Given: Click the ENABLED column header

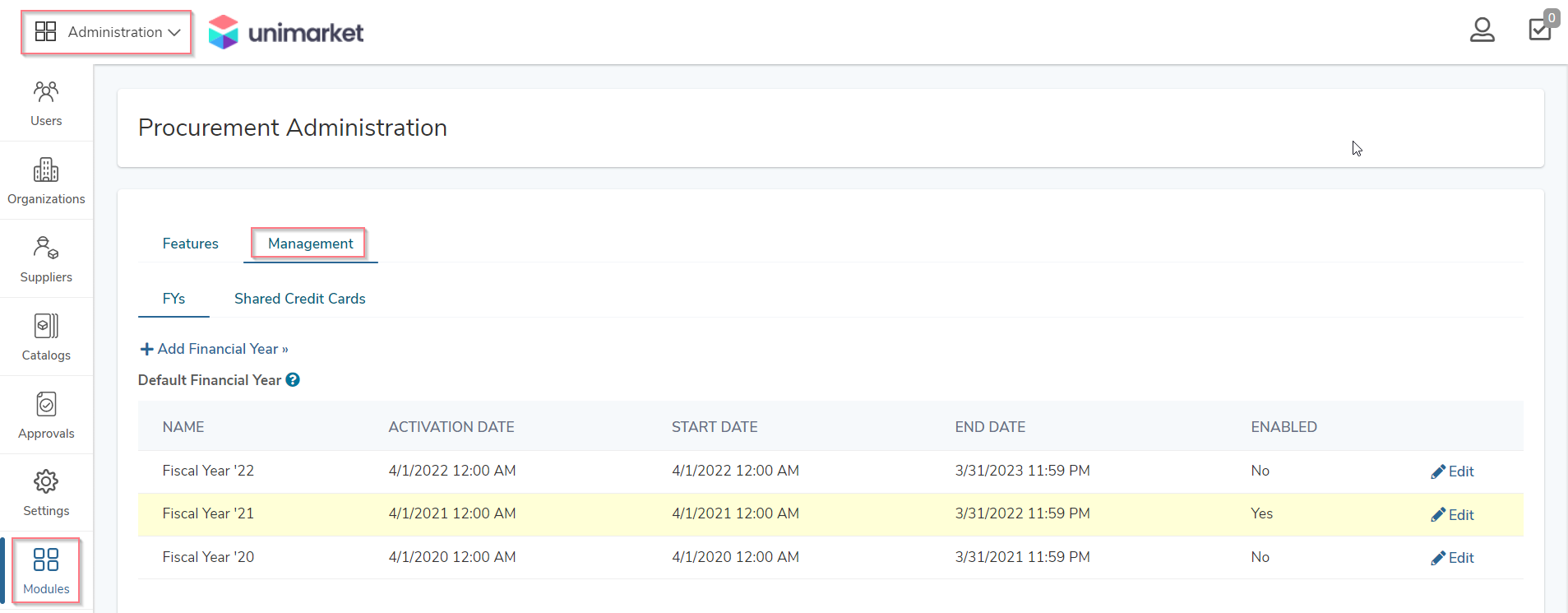Looking at the screenshot, I should pyautogui.click(x=1284, y=427).
